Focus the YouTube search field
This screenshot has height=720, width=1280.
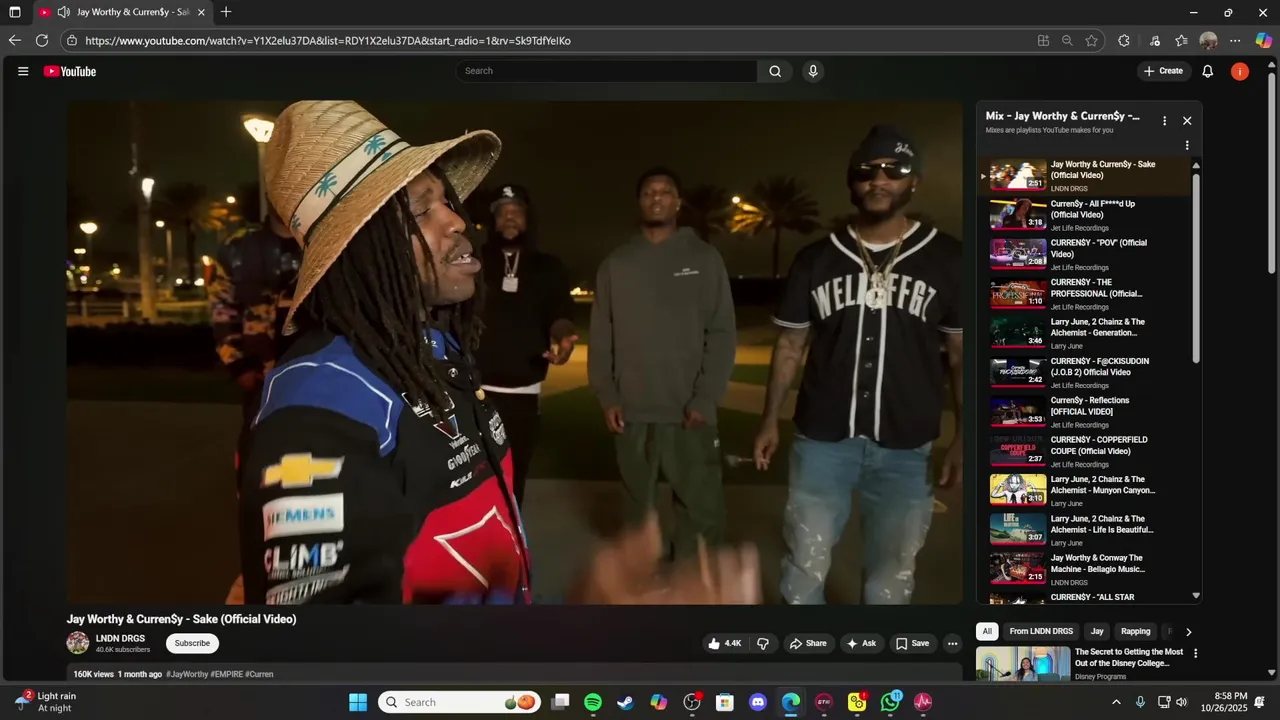tap(606, 71)
